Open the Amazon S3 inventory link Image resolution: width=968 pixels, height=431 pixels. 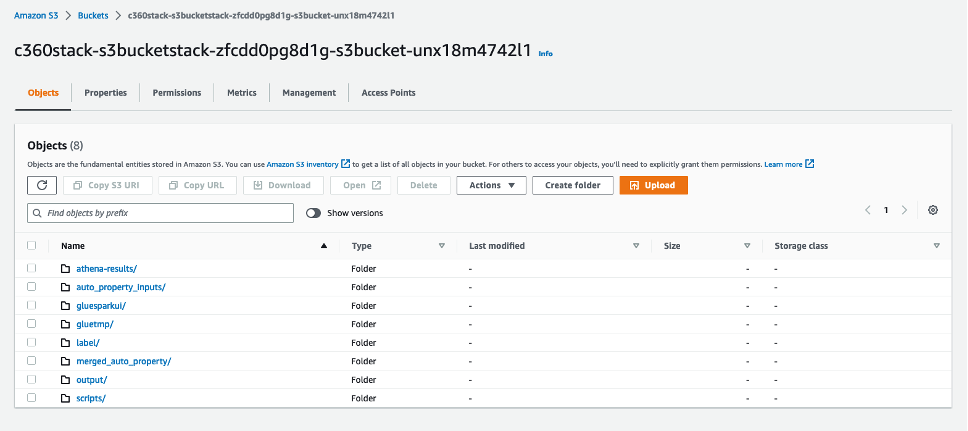pyautogui.click(x=302, y=164)
